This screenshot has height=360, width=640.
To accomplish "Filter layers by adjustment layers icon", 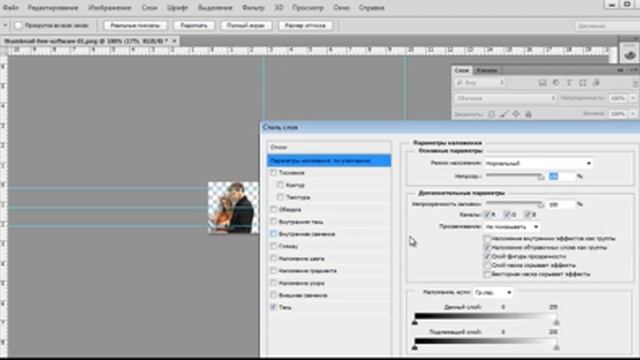I will pos(556,83).
